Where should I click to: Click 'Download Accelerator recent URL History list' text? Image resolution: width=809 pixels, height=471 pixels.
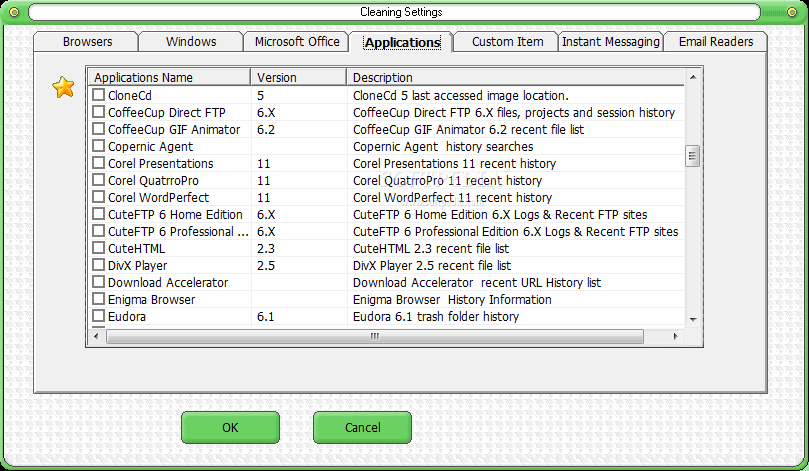point(477,283)
